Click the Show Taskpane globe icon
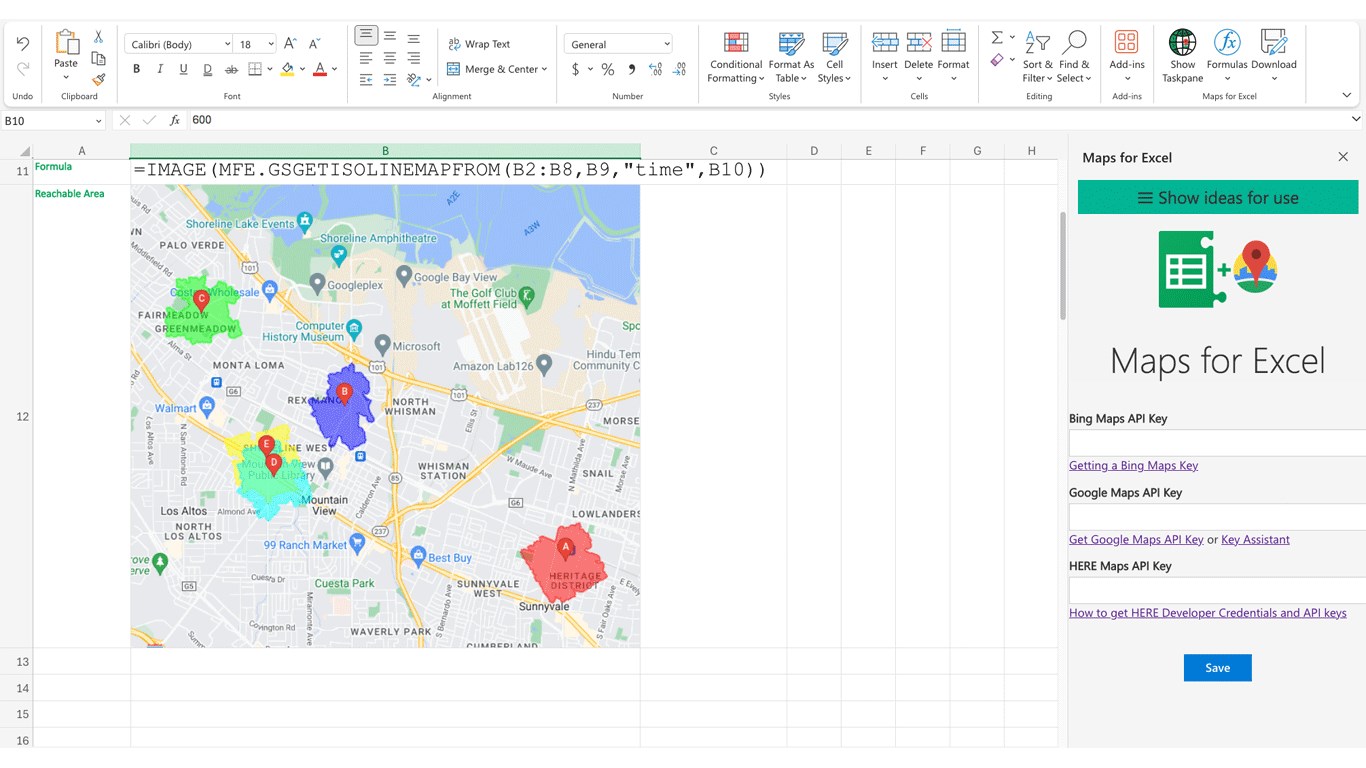 [x=1182, y=43]
